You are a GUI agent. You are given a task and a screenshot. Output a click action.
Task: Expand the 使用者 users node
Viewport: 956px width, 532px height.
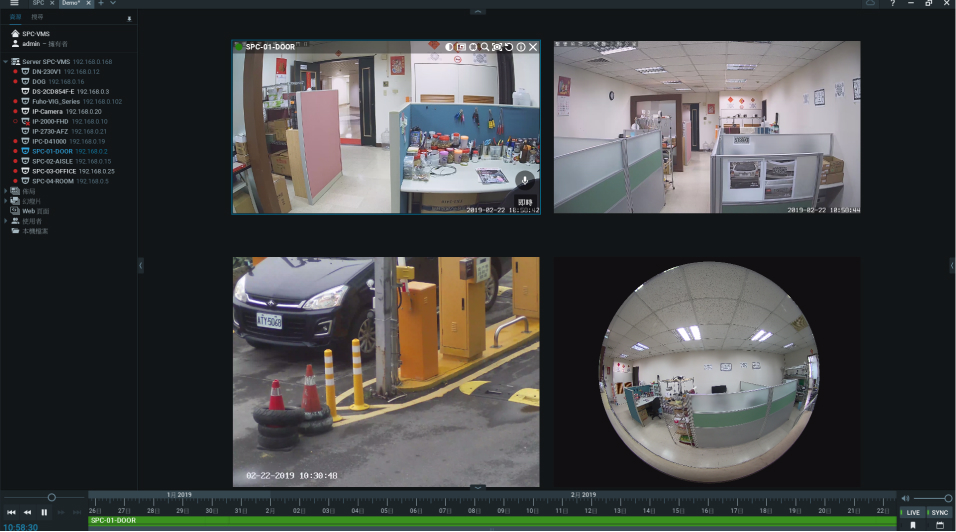tap(5, 221)
